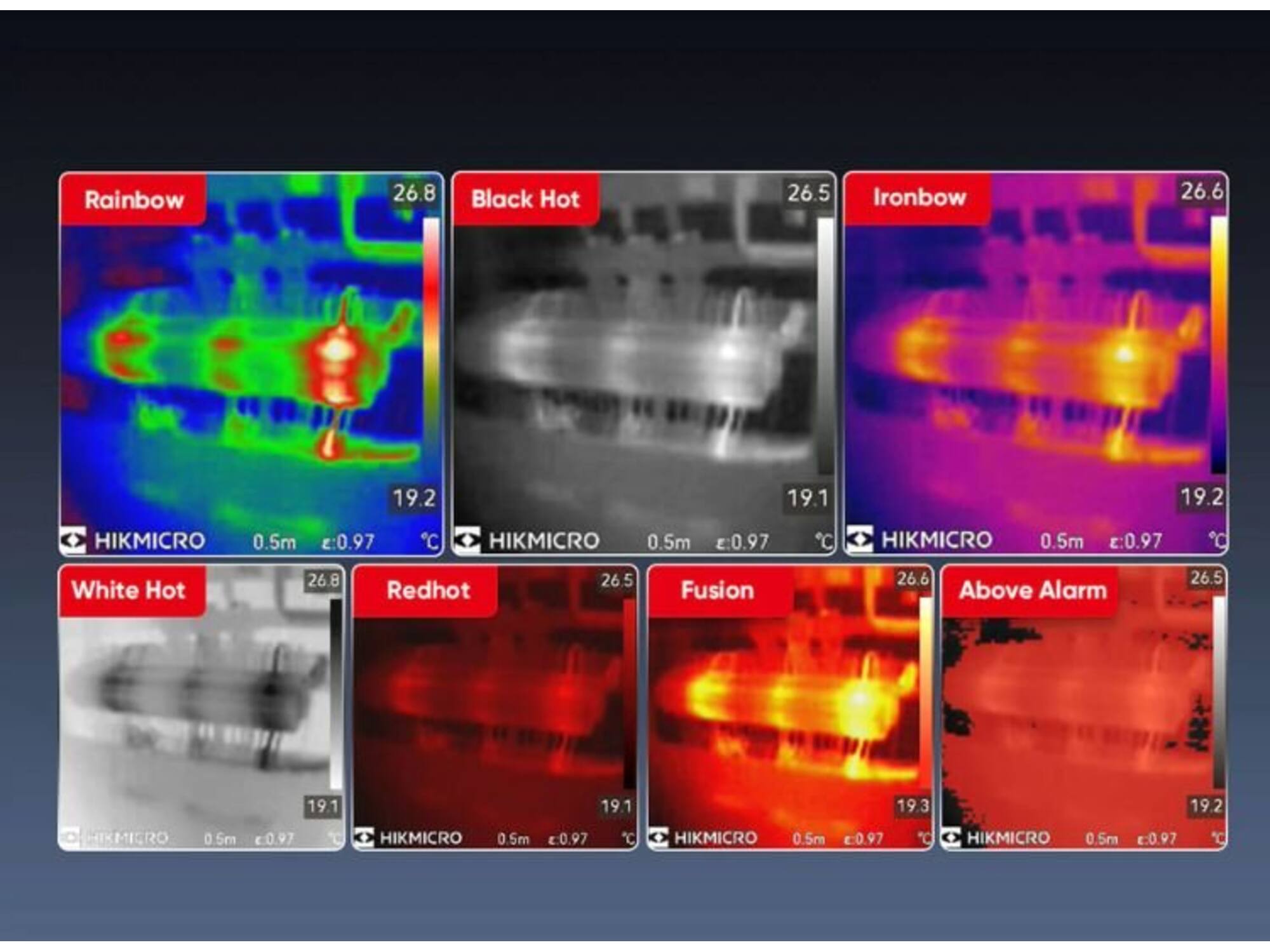Click the HIKMICRO logo in Black Hot image
1270x952 pixels.
coord(527,541)
